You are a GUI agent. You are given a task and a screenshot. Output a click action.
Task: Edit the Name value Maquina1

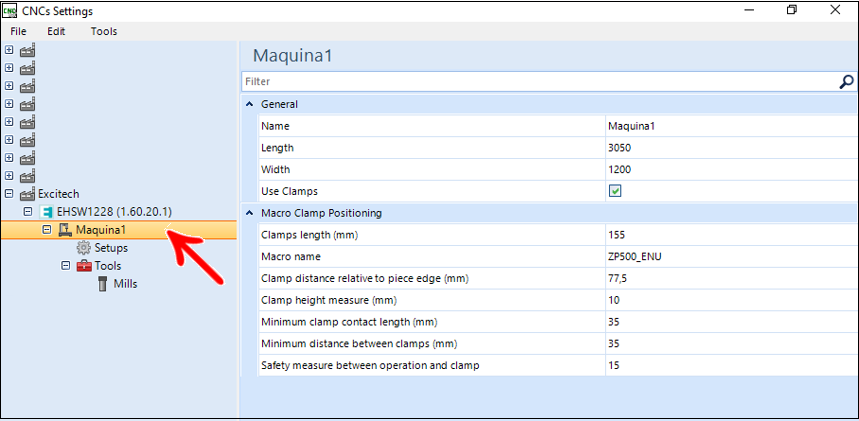(732, 126)
